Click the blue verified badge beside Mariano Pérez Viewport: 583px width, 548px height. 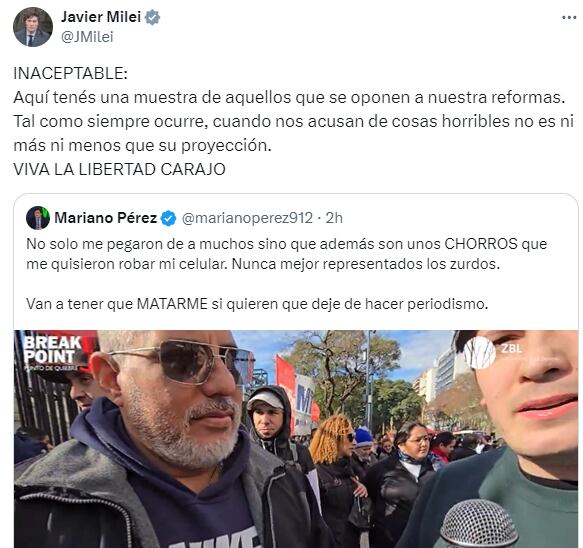click(168, 218)
